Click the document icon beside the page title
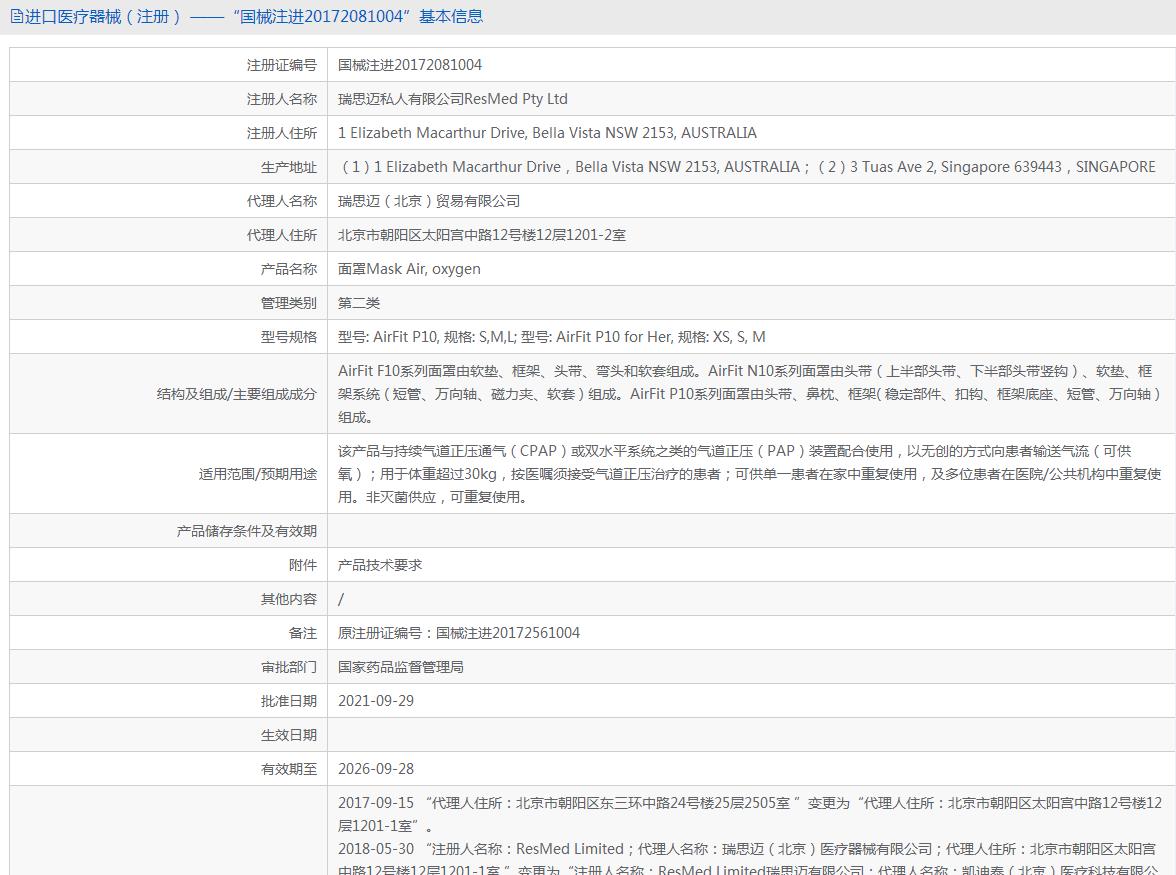1176x875 pixels. tap(17, 17)
